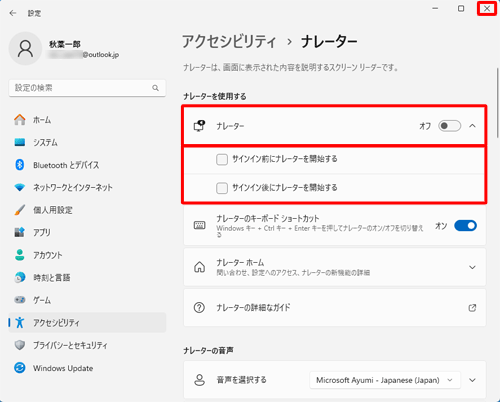This screenshot has width=500, height=402.
Task: Click the 時刻と言語 globe icon
Action: (x=20, y=277)
